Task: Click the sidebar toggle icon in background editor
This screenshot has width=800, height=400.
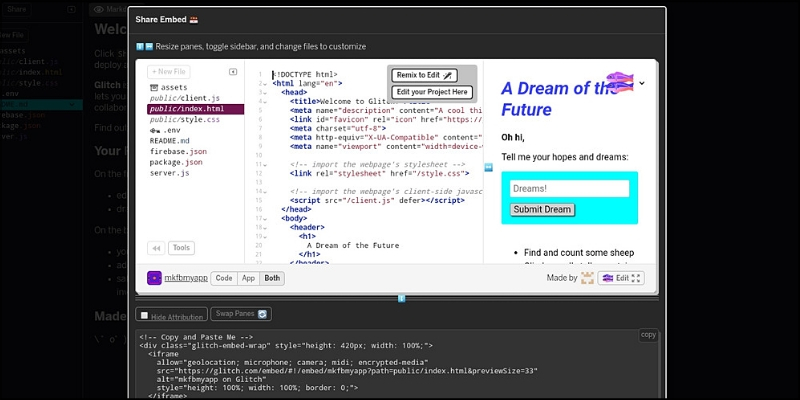Action: (71, 10)
